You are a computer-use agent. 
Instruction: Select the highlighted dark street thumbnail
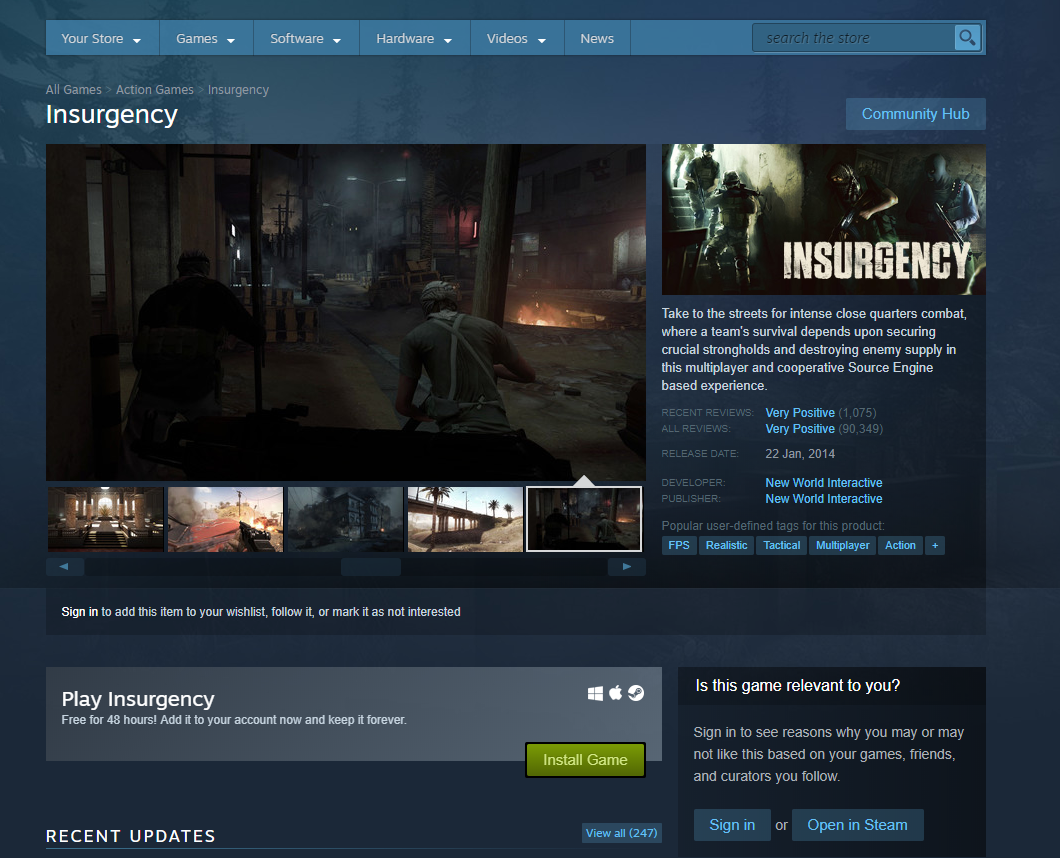pyautogui.click(x=584, y=519)
